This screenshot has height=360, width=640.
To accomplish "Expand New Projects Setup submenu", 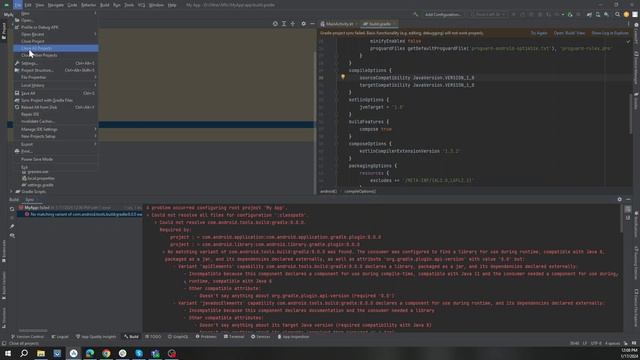I will 56,136.
